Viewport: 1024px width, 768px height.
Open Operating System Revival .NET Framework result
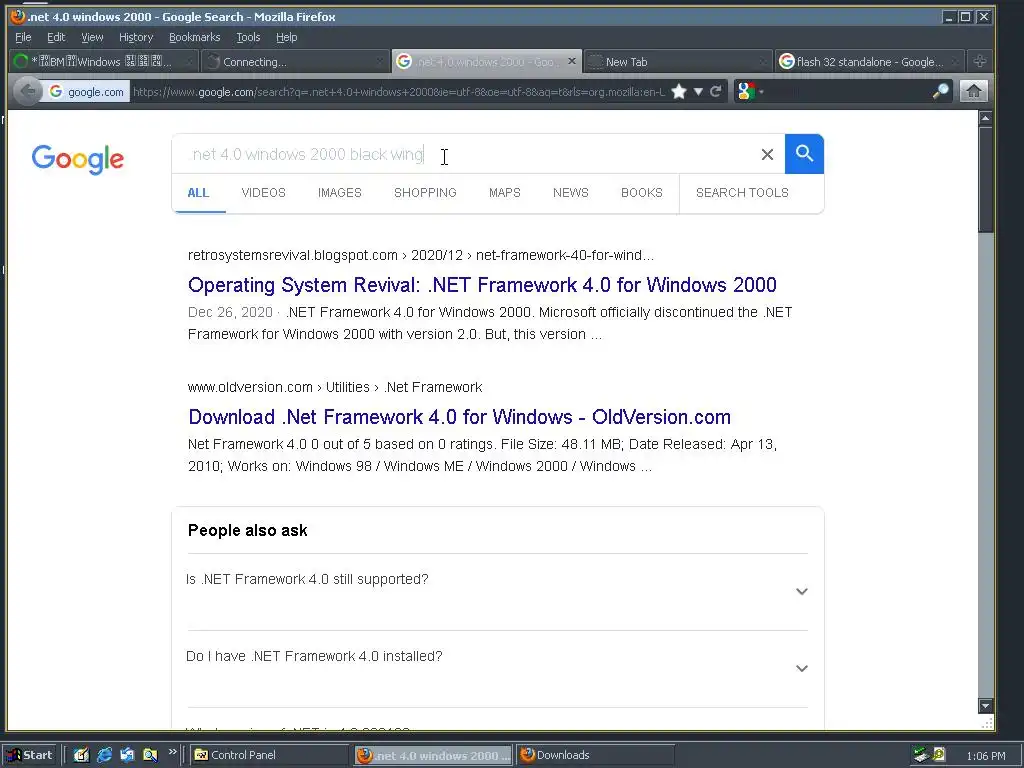(x=482, y=285)
